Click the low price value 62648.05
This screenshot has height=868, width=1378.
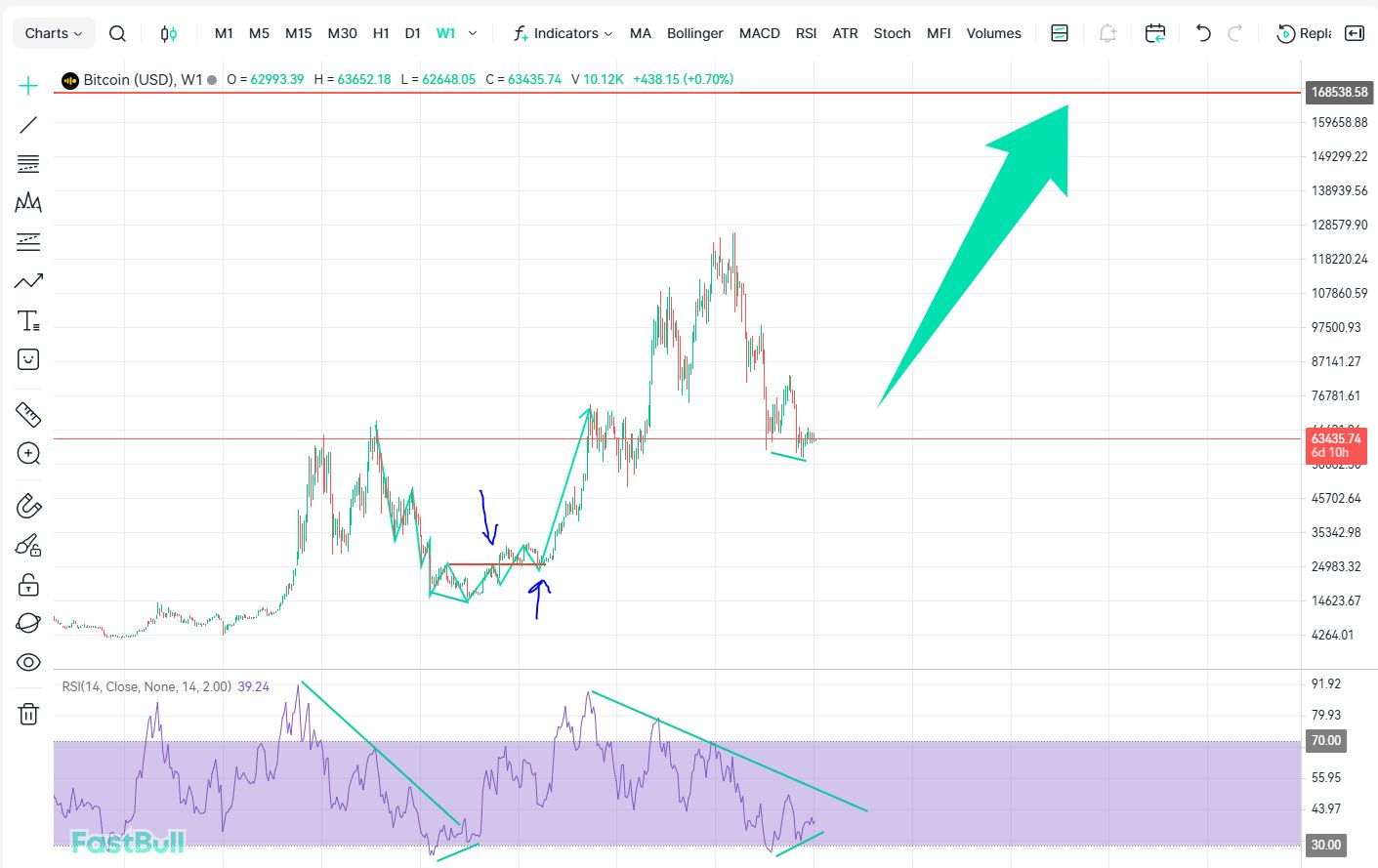pyautogui.click(x=449, y=79)
